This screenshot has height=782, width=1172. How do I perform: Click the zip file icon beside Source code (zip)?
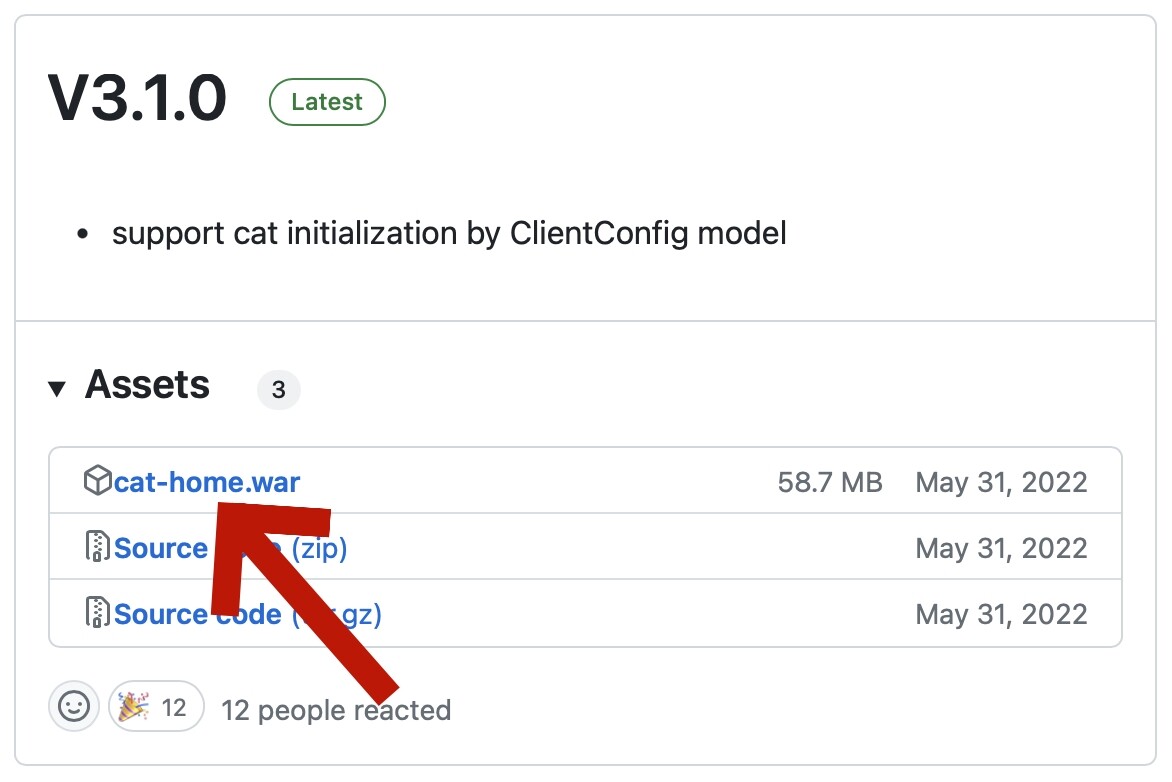96,548
